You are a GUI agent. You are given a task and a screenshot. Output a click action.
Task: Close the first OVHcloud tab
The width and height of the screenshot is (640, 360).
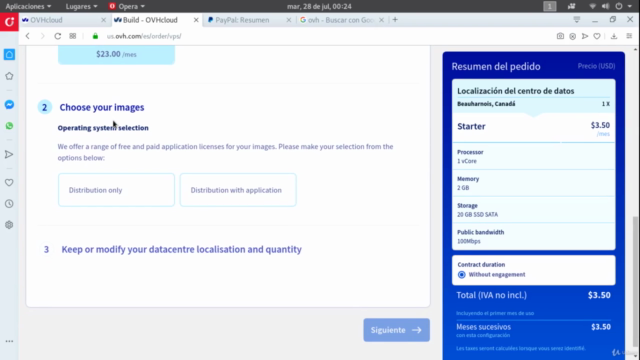103,20
